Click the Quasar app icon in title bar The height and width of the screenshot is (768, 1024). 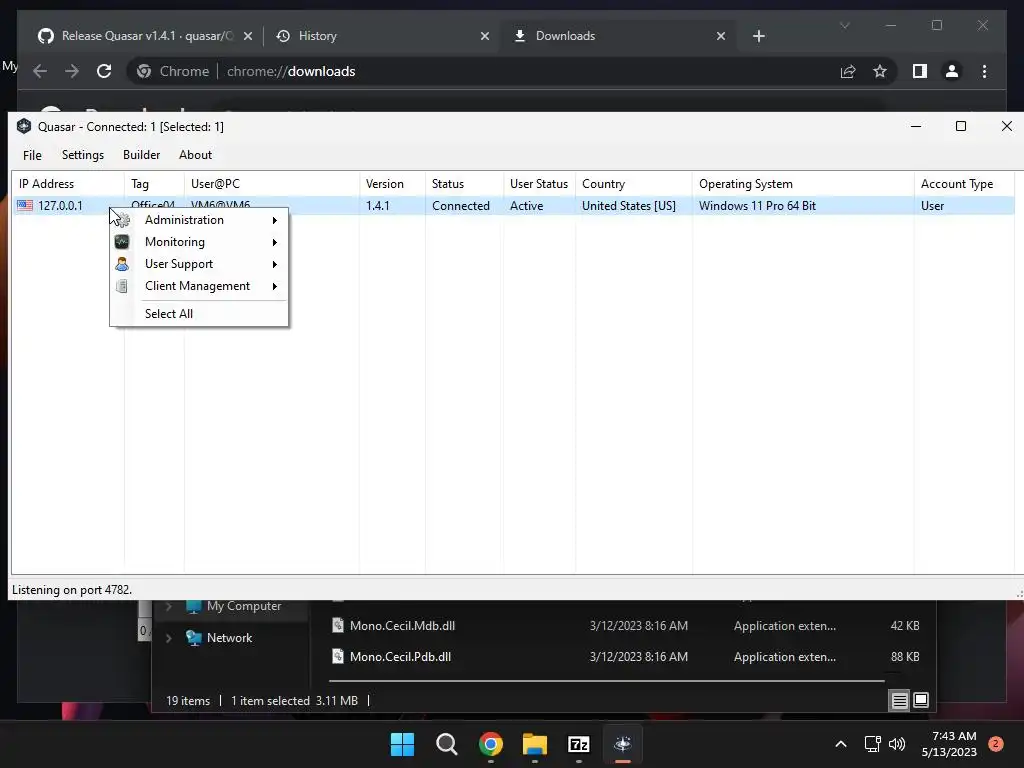(x=24, y=126)
